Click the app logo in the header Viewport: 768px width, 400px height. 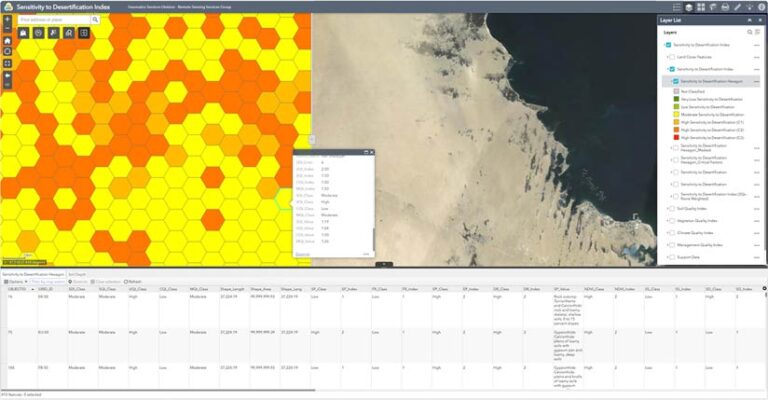(7, 7)
